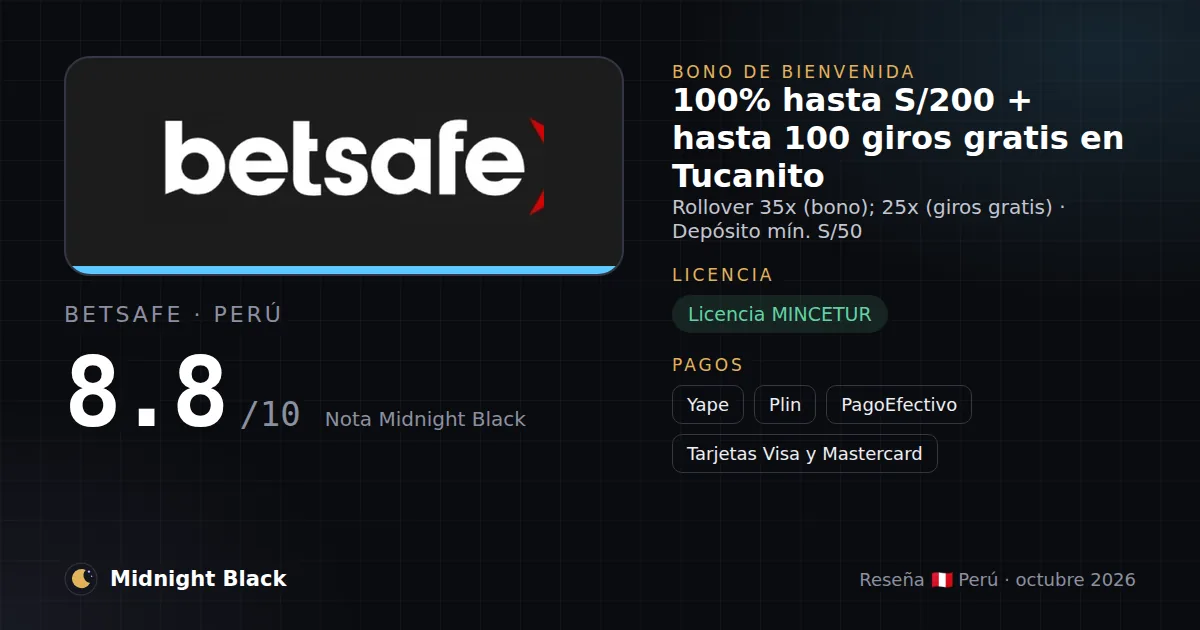Click the Midnight Black moon icon
Viewport: 1200px width, 630px height.
pyautogui.click(x=81, y=579)
